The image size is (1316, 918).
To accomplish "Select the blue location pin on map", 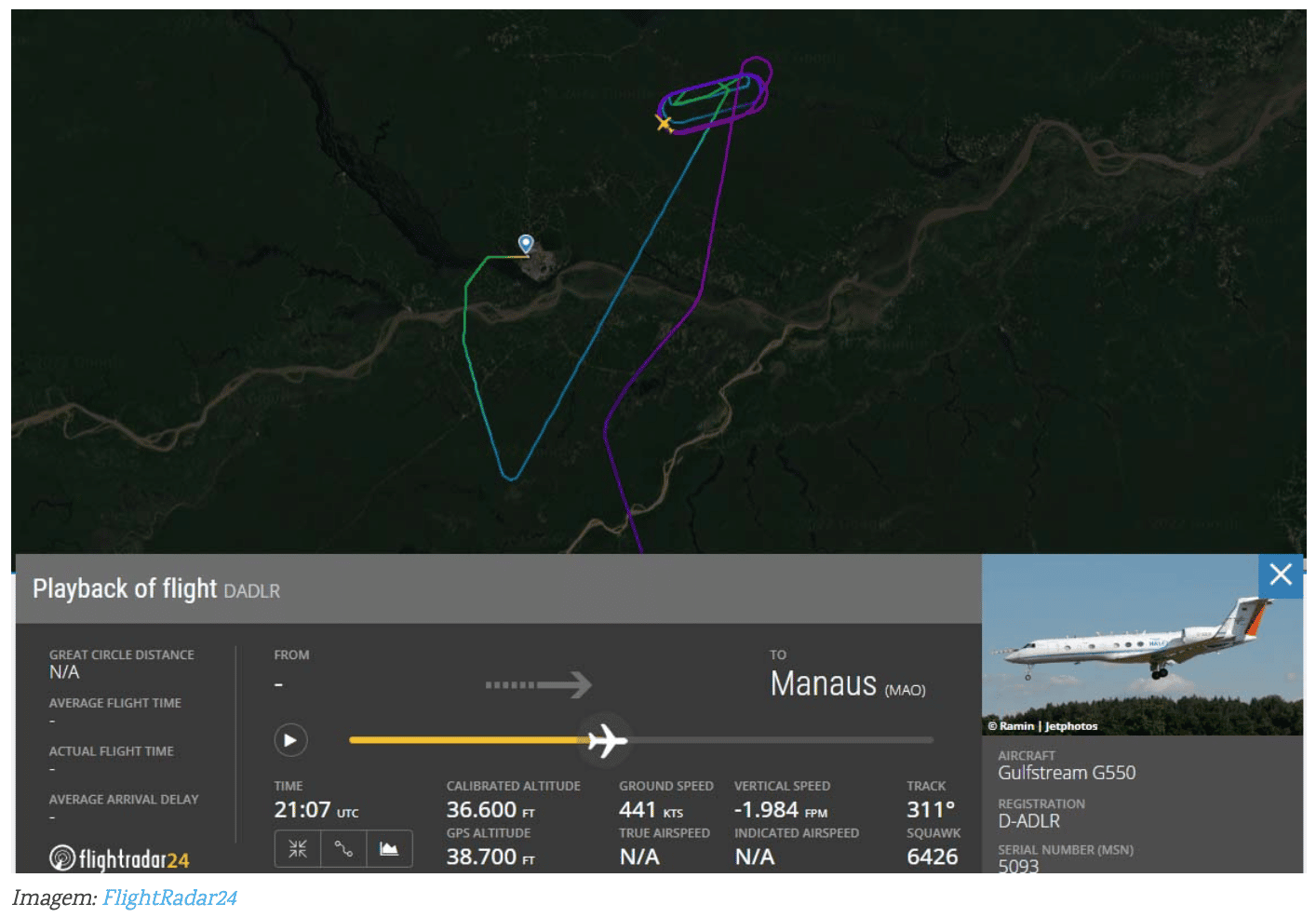I will [x=526, y=243].
